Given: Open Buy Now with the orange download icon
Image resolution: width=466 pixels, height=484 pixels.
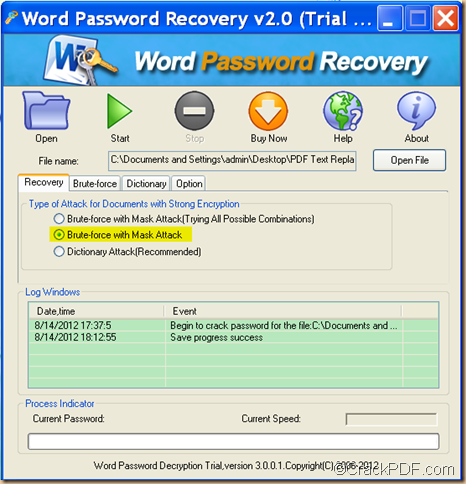Looking at the screenshot, I should [268, 111].
